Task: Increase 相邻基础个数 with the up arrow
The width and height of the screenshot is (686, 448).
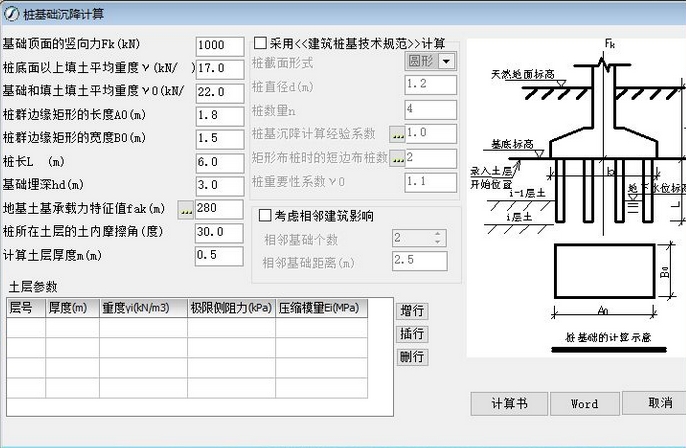Action: tap(436, 233)
